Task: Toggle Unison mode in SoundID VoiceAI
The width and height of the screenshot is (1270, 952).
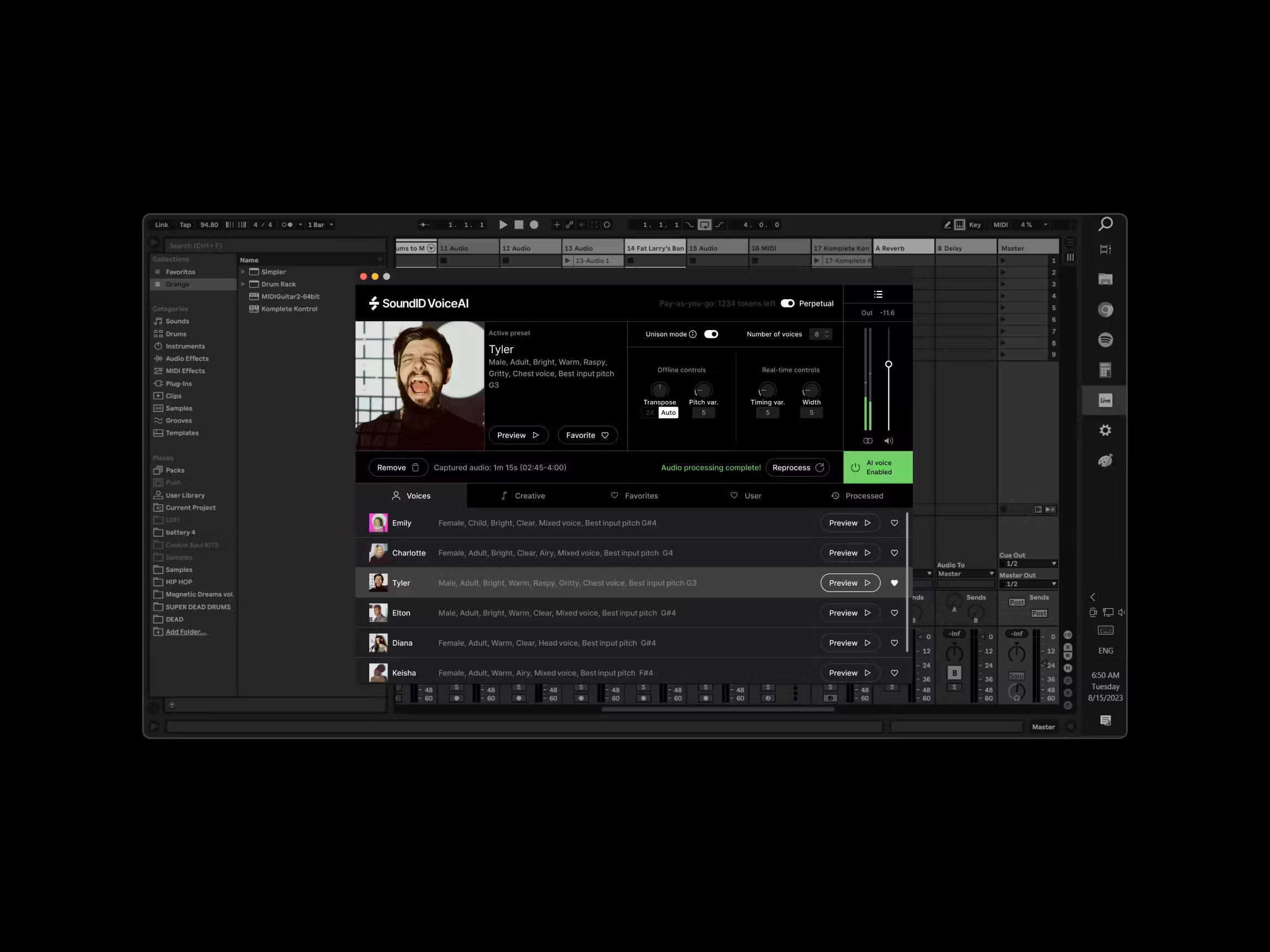Action: pyautogui.click(x=711, y=333)
